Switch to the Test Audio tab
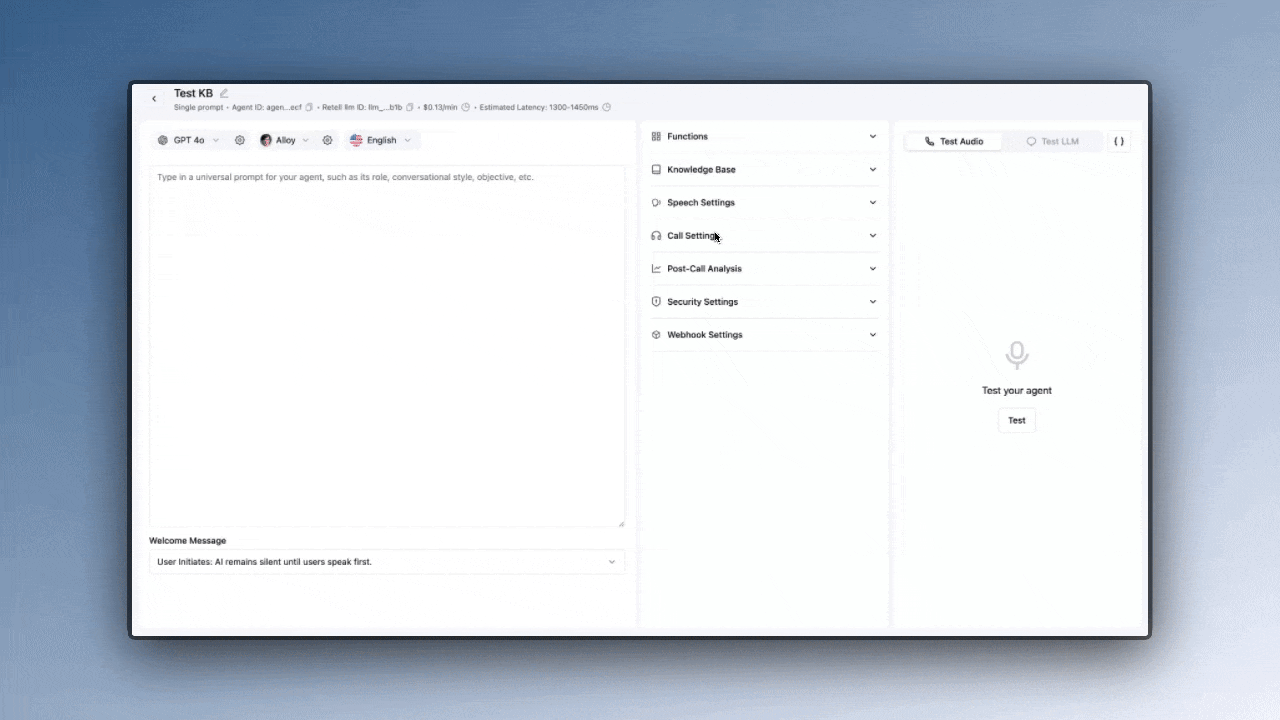 [x=954, y=141]
